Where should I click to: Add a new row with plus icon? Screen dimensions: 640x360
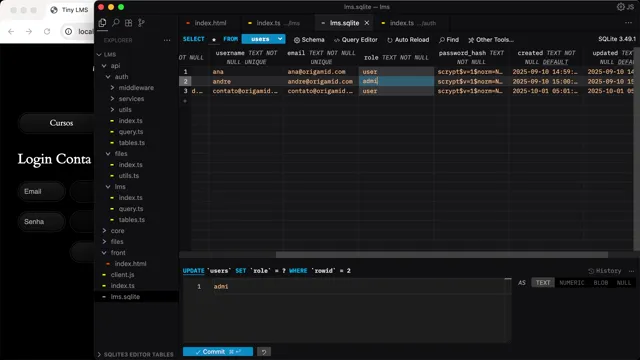[x=185, y=101]
